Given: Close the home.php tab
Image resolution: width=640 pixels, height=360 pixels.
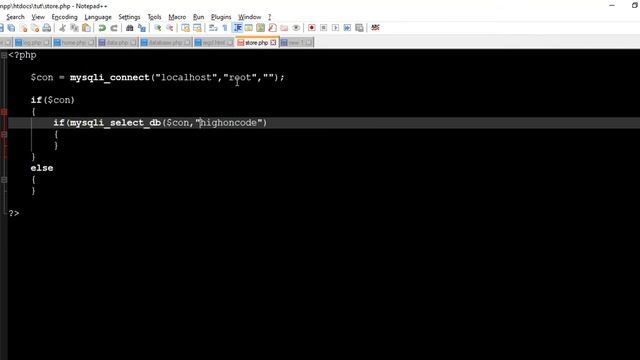Looking at the screenshot, I should [x=91, y=42].
